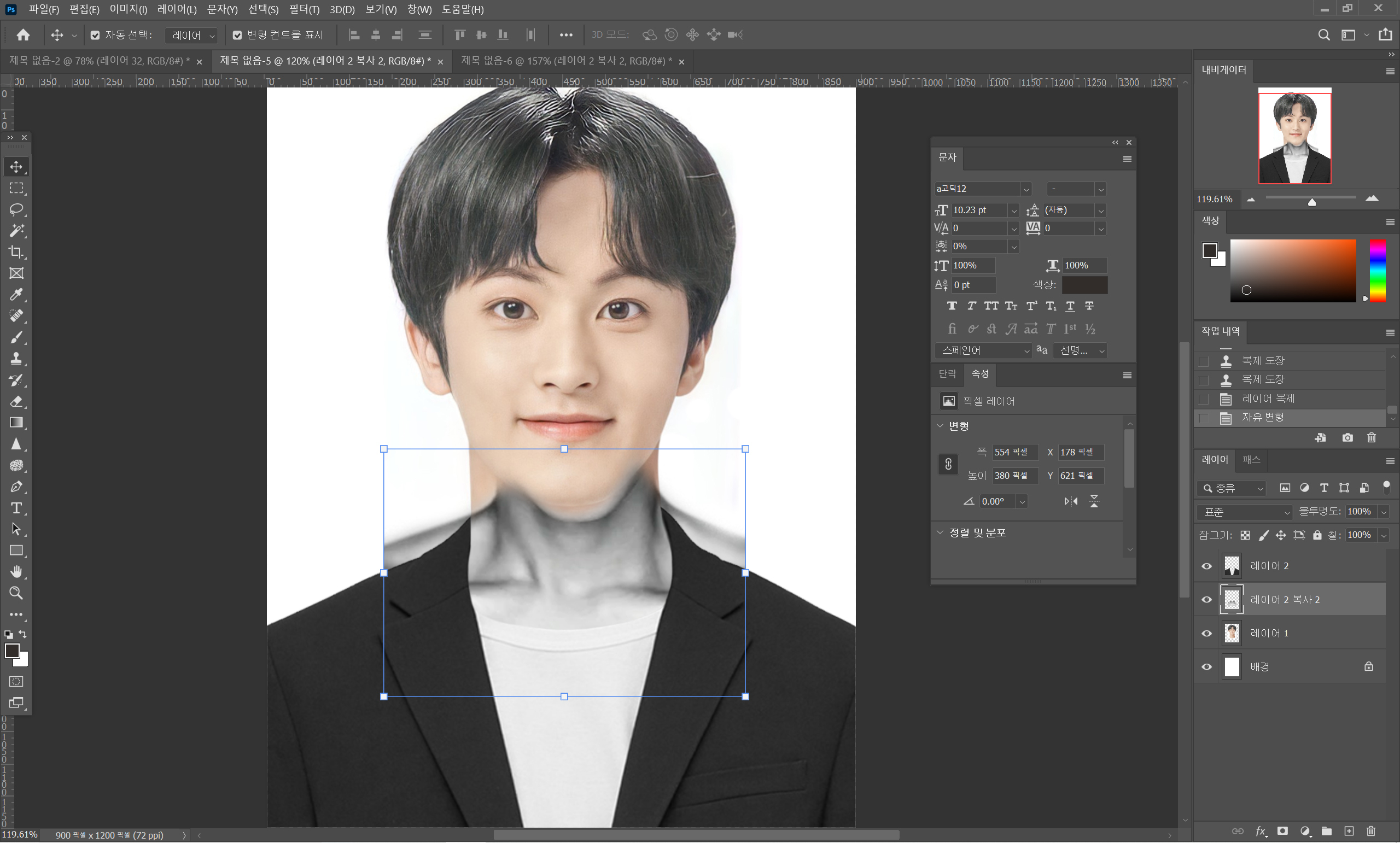Select the Clone Stamp tool

(x=16, y=359)
